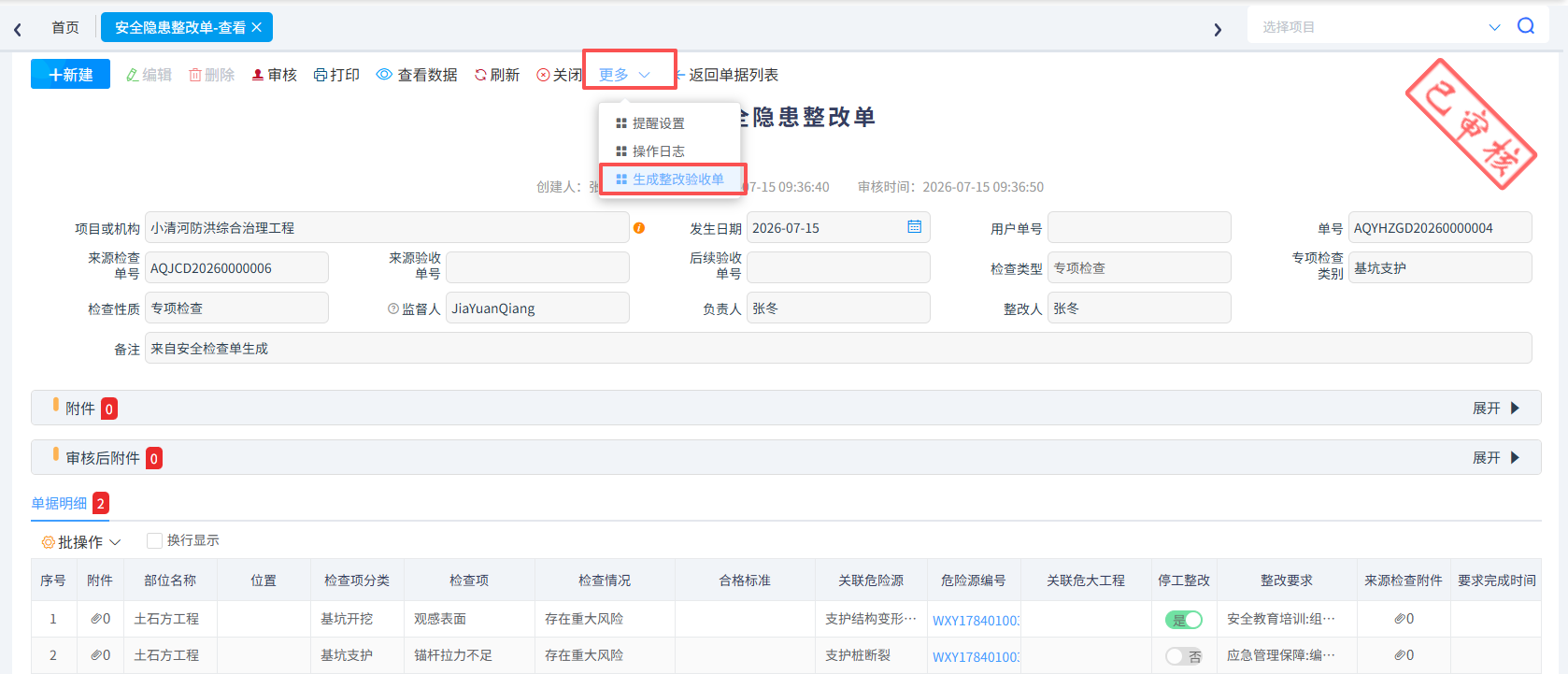
Task: Click the 编辑 pencil toolbar item
Action: [149, 75]
